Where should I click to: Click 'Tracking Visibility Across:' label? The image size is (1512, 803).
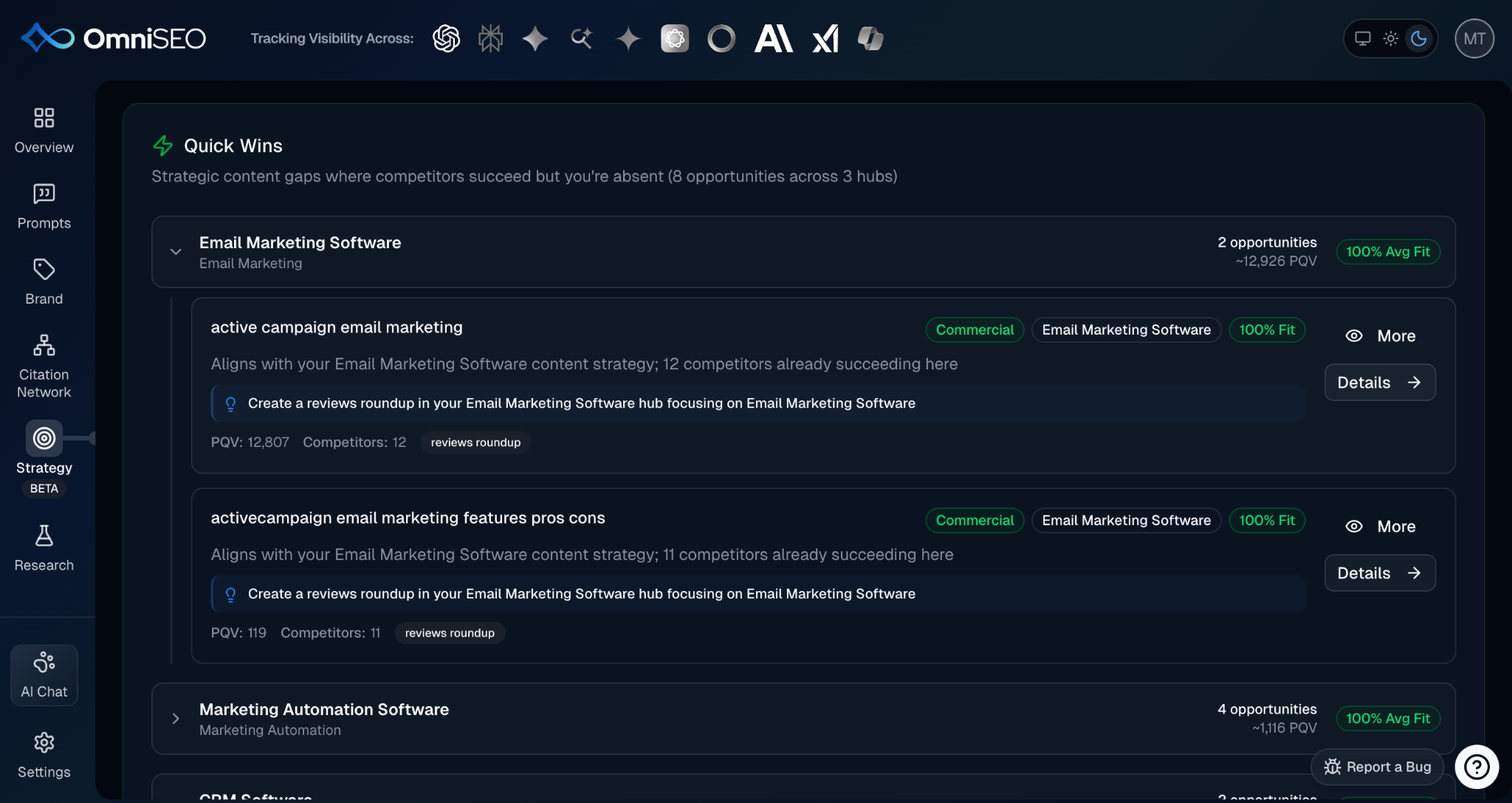point(332,38)
